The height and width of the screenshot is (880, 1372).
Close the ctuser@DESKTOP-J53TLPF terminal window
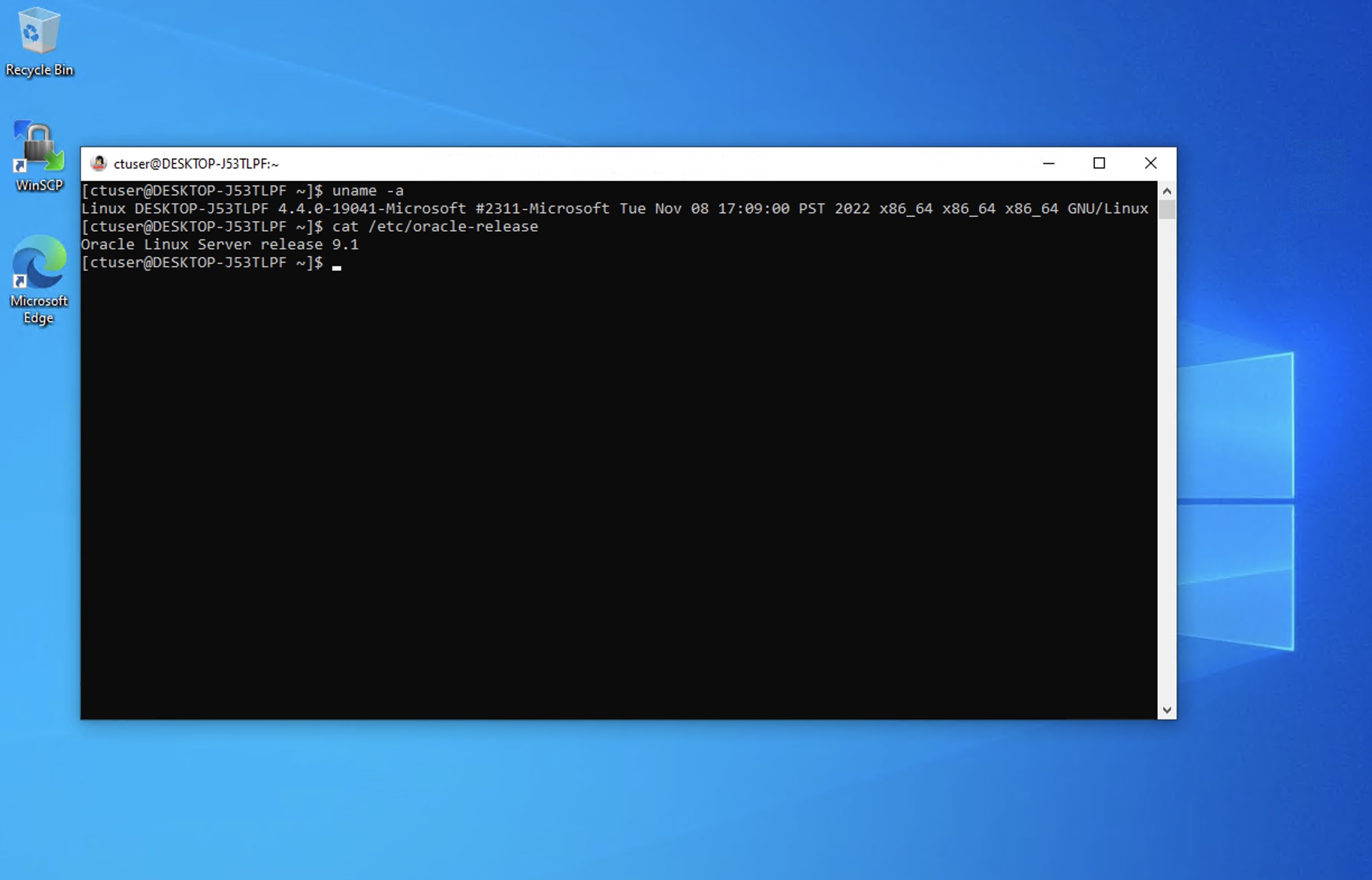1150,163
